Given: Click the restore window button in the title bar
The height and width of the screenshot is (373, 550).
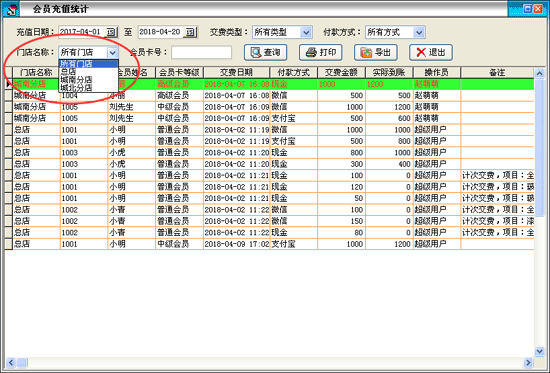Looking at the screenshot, I should [527, 9].
